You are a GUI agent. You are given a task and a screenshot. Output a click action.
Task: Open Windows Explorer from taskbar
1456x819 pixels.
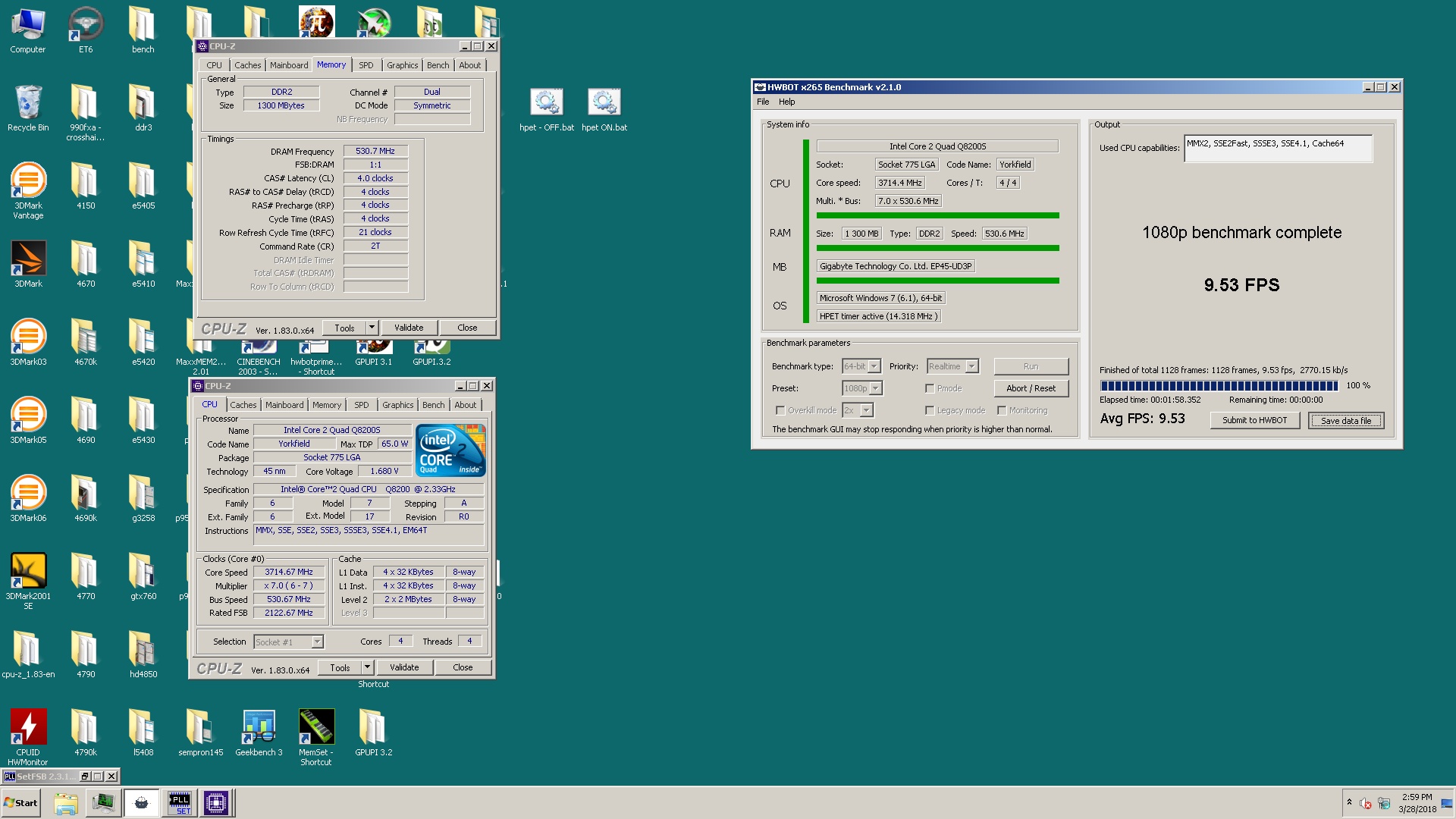pos(66,803)
